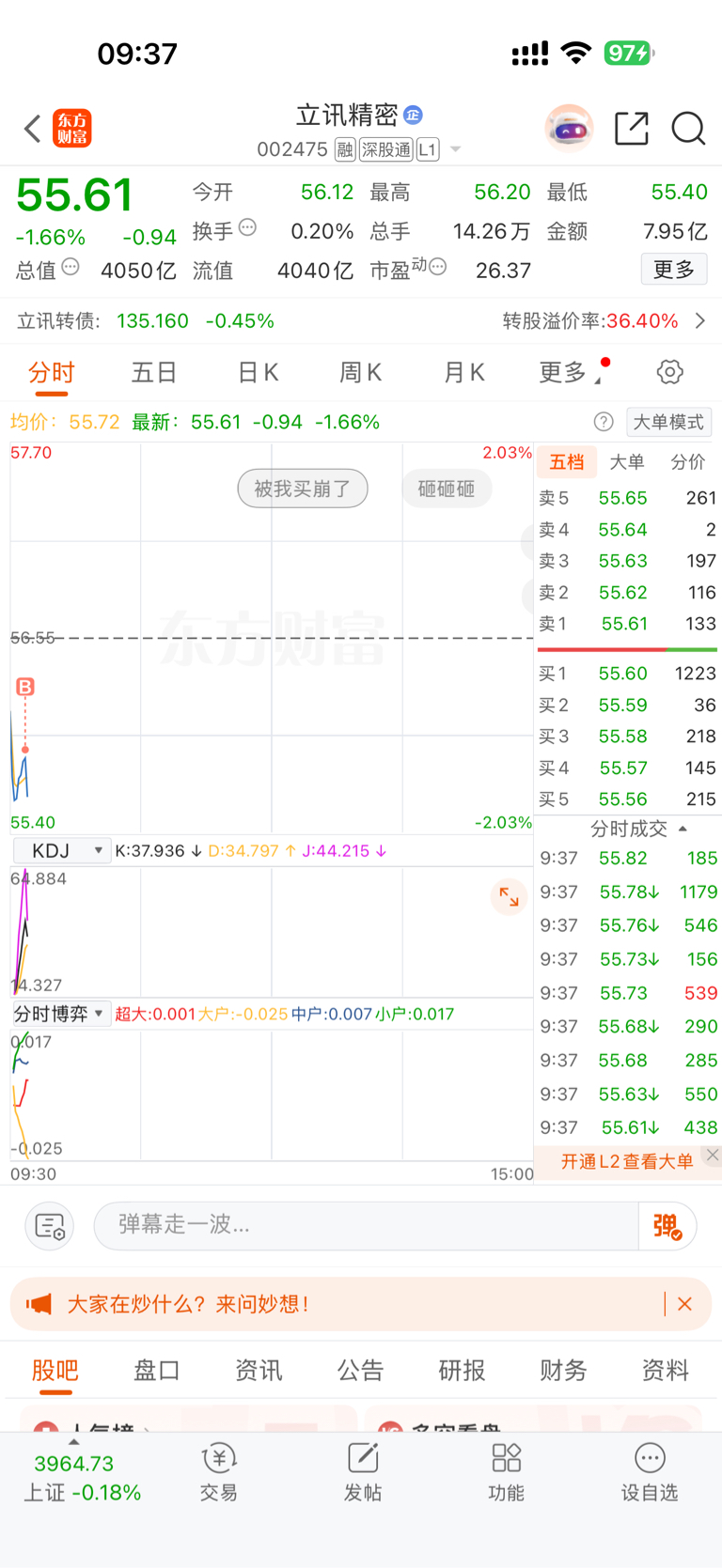Switch to 周K chart tab

tap(361, 373)
